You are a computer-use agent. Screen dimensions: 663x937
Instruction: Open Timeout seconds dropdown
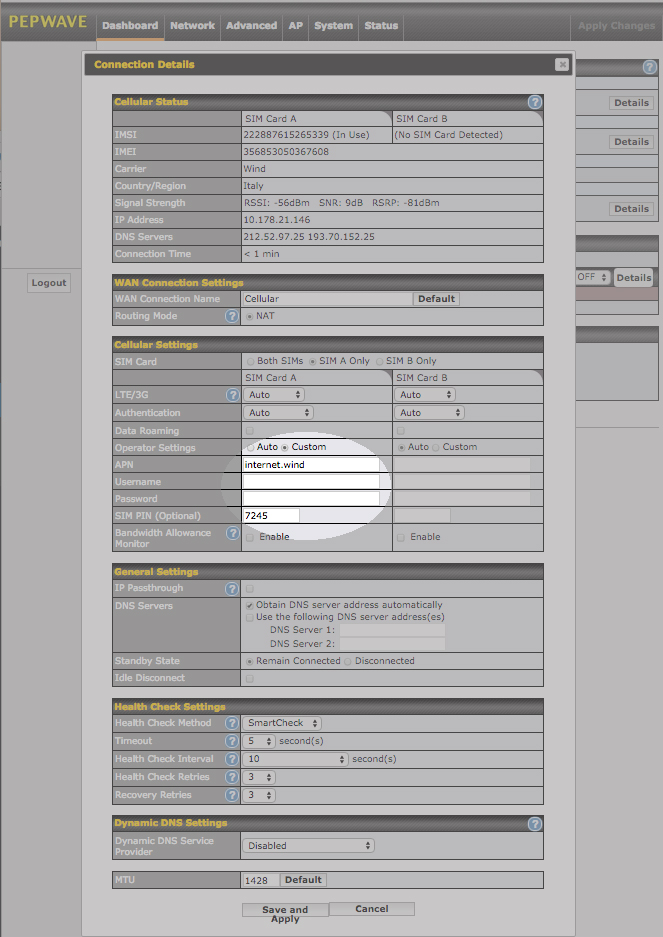(x=258, y=741)
